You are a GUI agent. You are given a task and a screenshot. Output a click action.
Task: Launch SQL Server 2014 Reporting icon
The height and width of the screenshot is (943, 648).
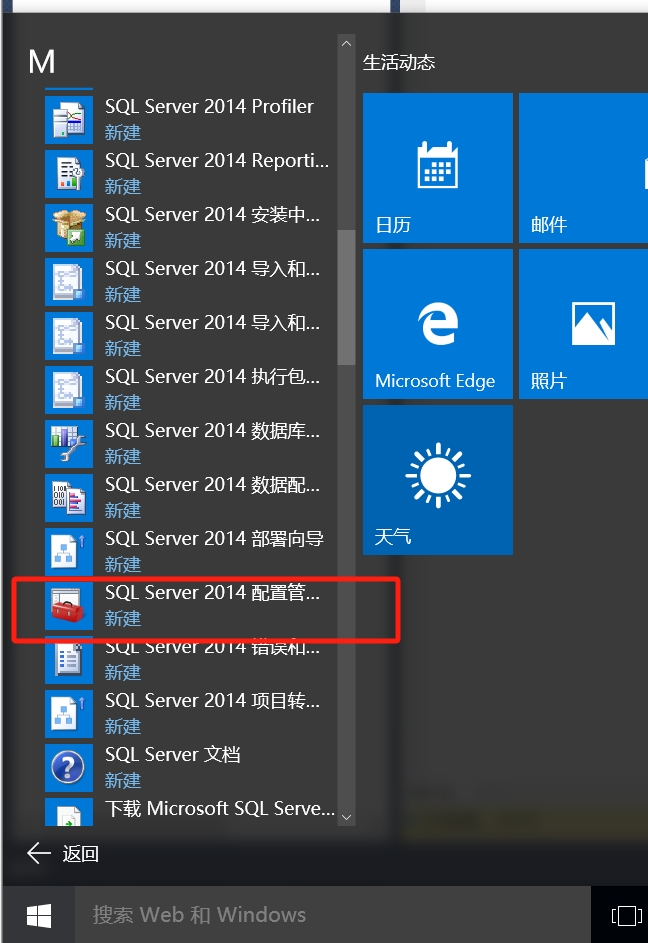tap(69, 173)
